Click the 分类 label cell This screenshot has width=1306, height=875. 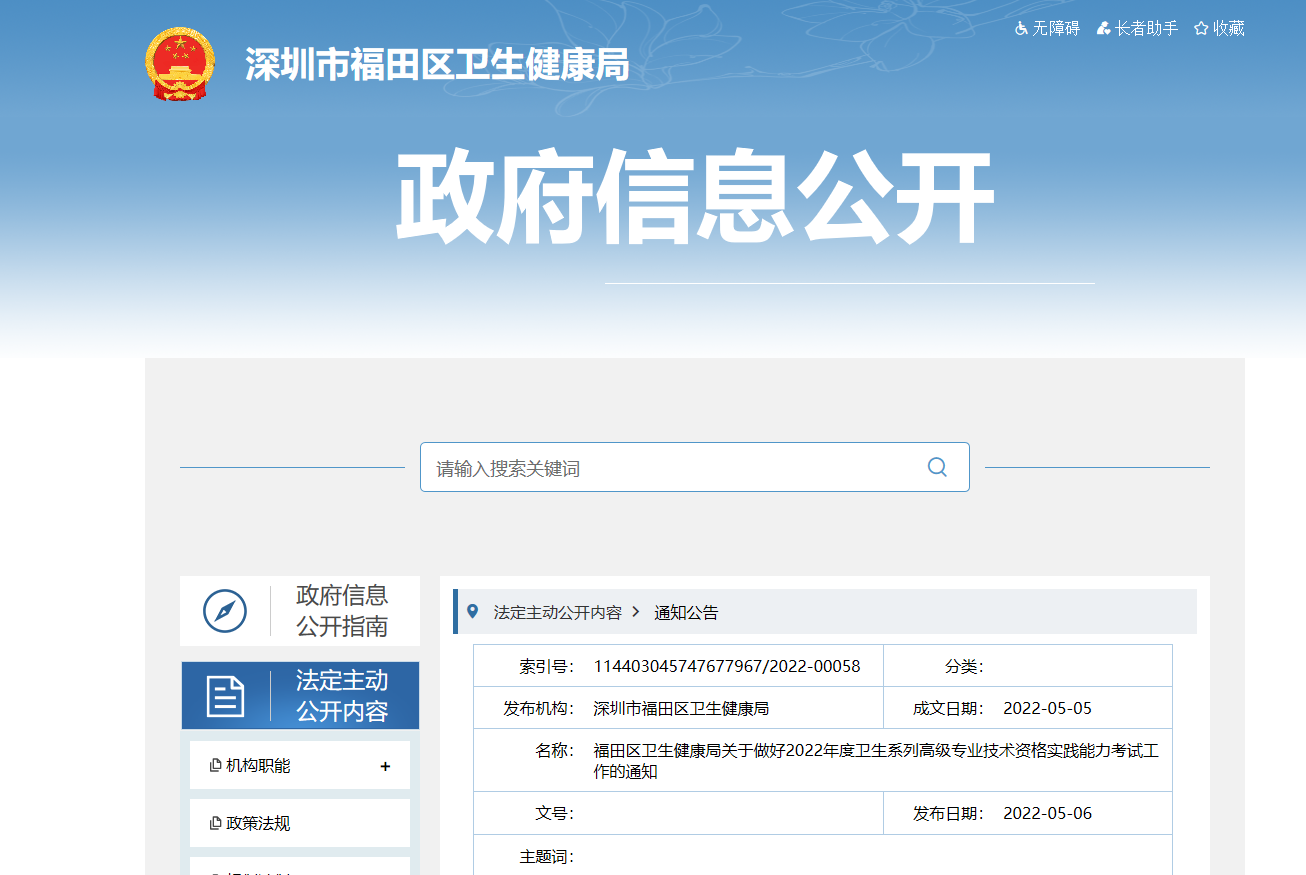pyautogui.click(x=964, y=666)
